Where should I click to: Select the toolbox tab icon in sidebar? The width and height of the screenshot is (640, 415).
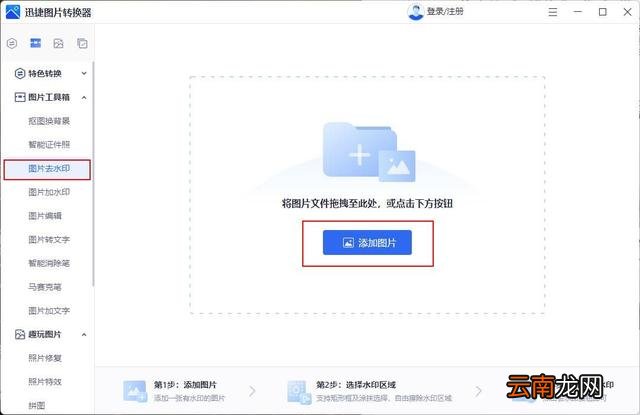[36, 43]
